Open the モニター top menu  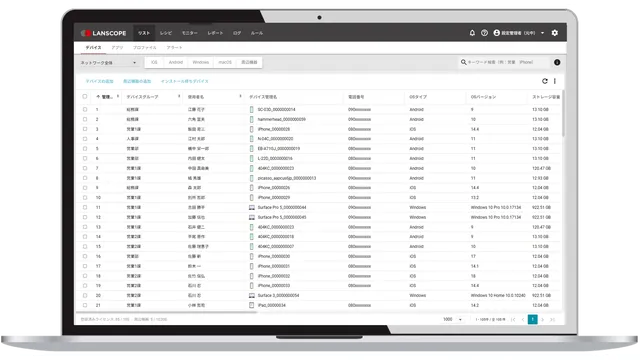point(189,33)
